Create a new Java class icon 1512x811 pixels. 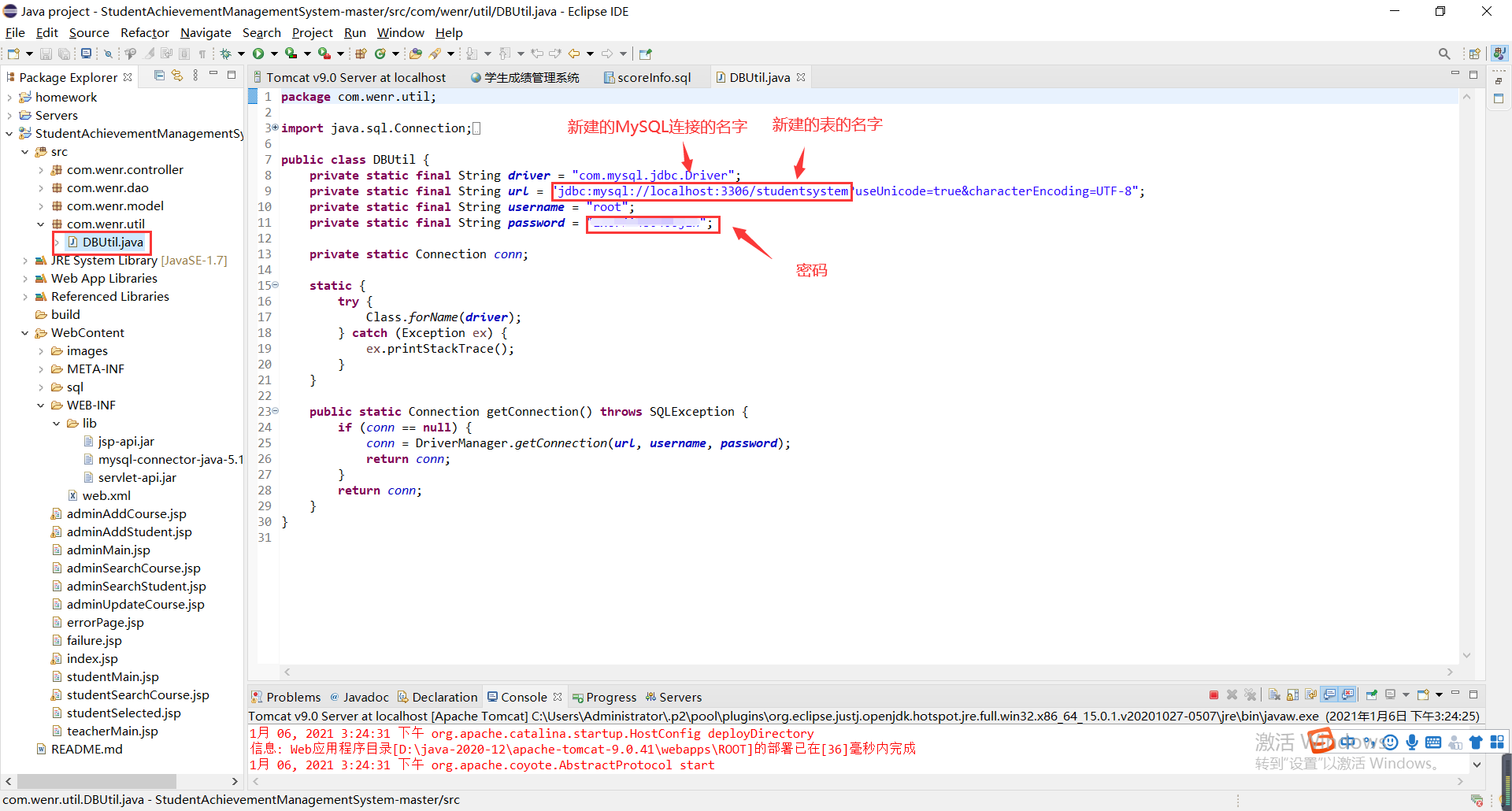pos(380,54)
